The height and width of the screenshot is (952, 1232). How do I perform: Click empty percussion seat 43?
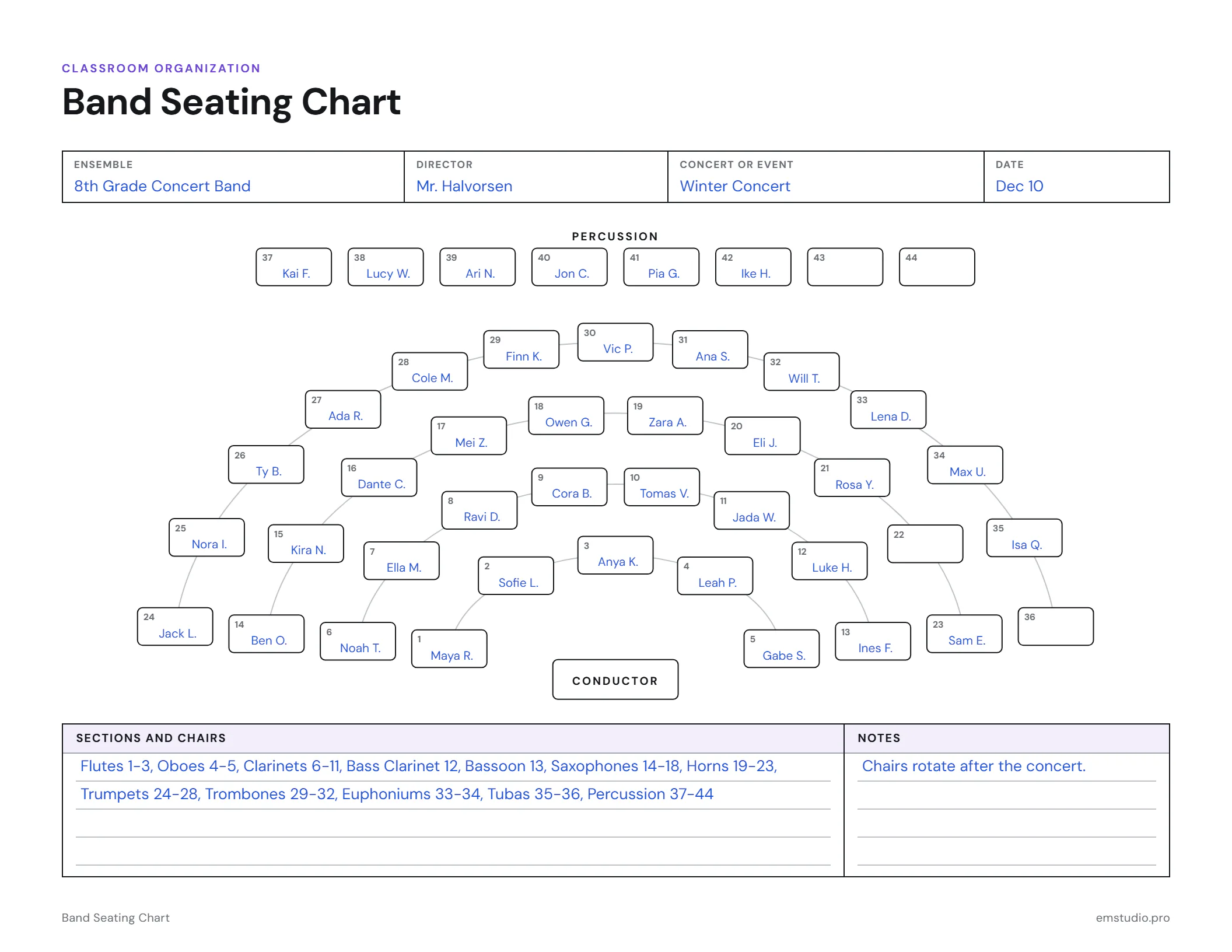click(845, 267)
